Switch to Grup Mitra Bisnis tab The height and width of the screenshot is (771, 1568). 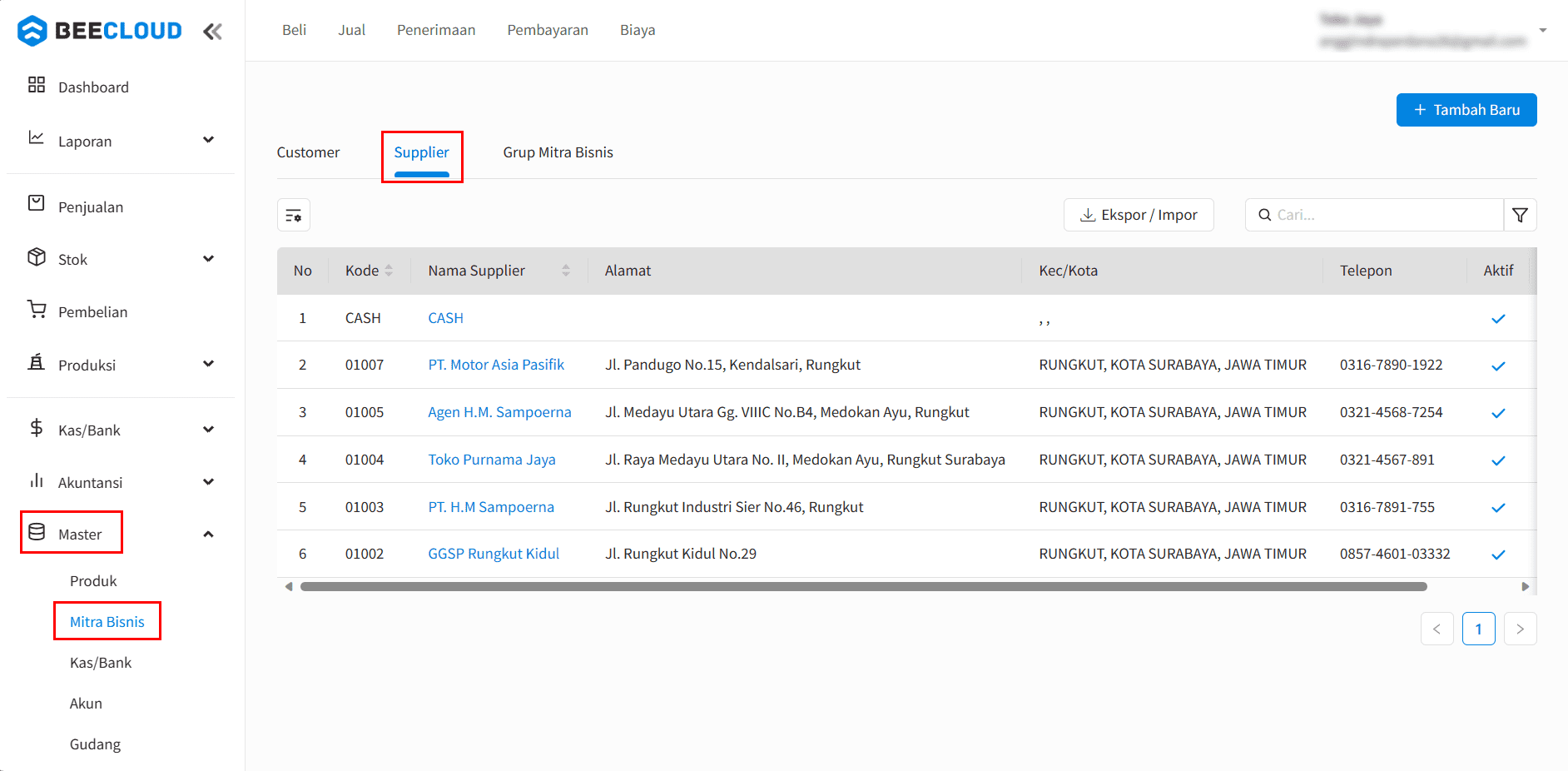(x=558, y=152)
